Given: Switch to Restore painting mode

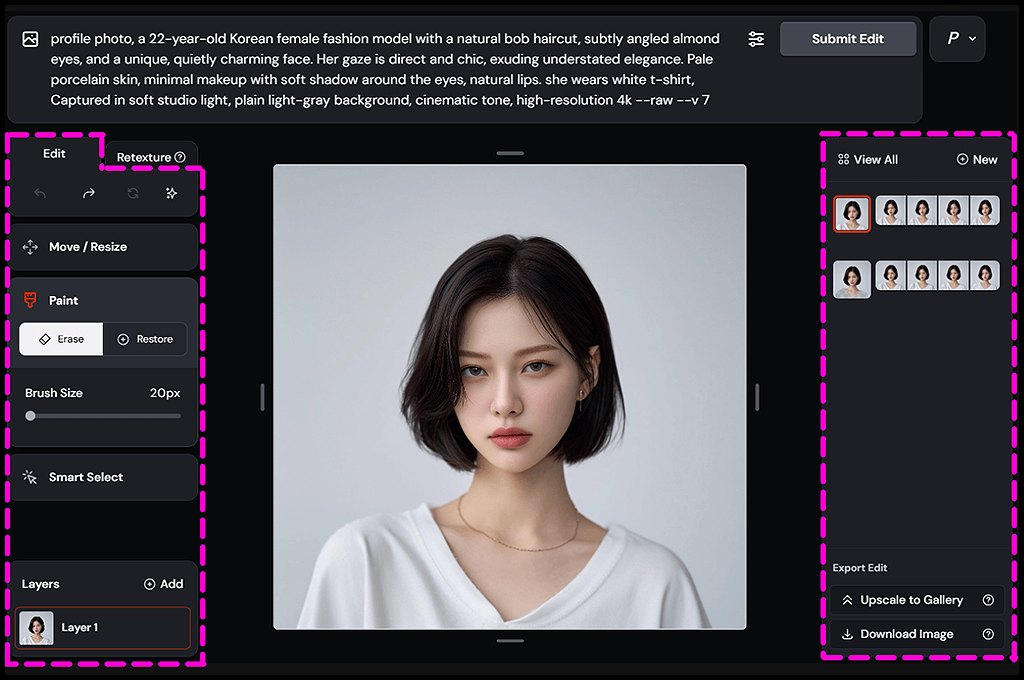Looking at the screenshot, I should (x=145, y=339).
